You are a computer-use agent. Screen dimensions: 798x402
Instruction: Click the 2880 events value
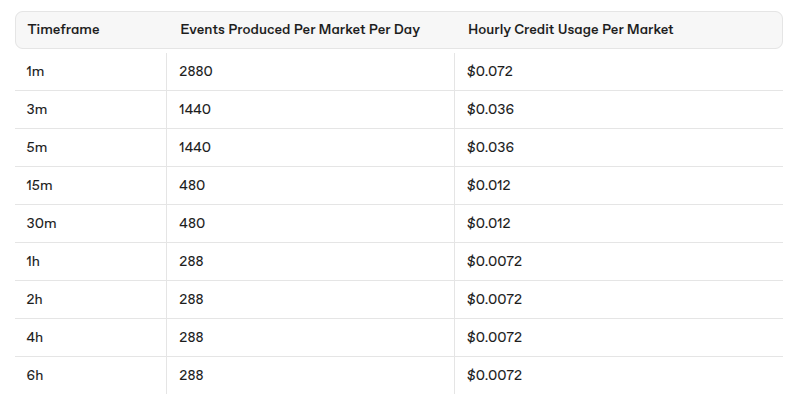pyautogui.click(x=197, y=72)
